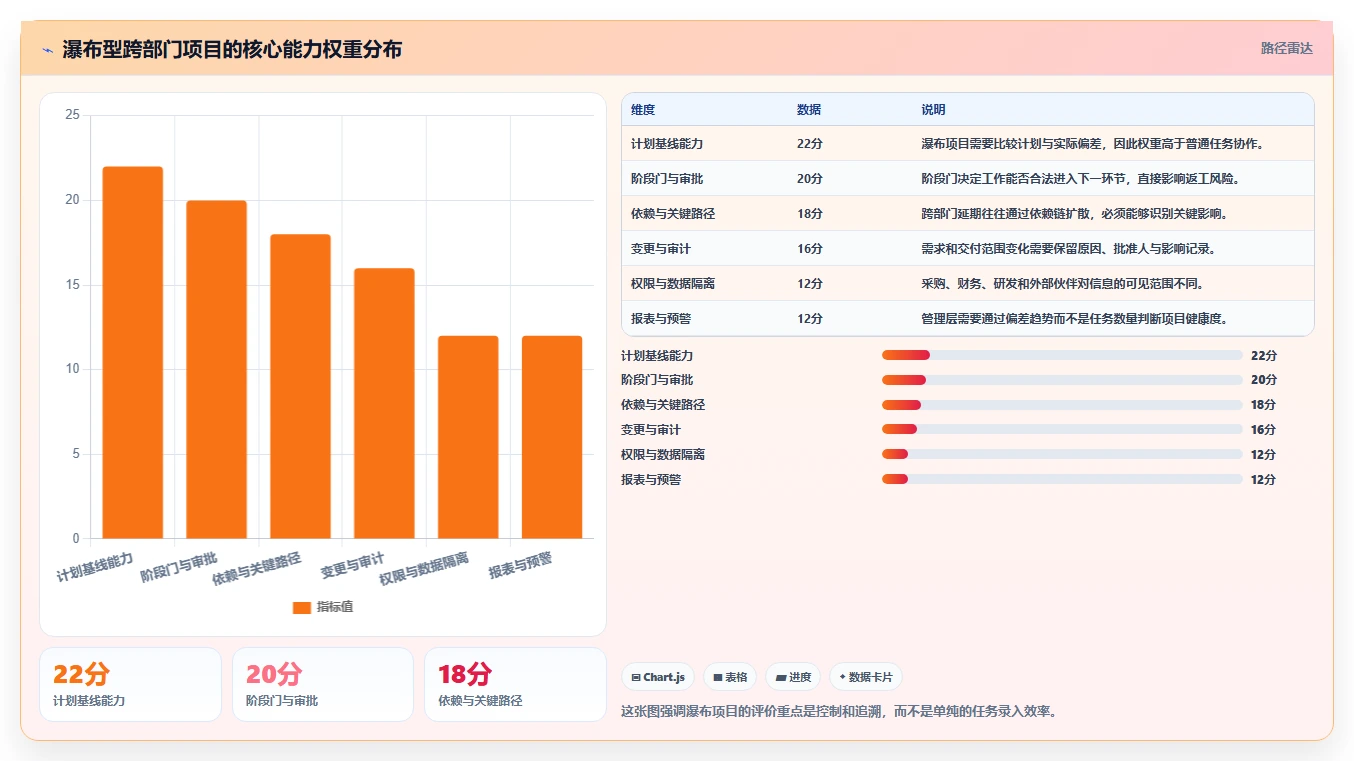Click the page title 瀑布型跨部门项目的核心能力权重分布

[x=232, y=50]
